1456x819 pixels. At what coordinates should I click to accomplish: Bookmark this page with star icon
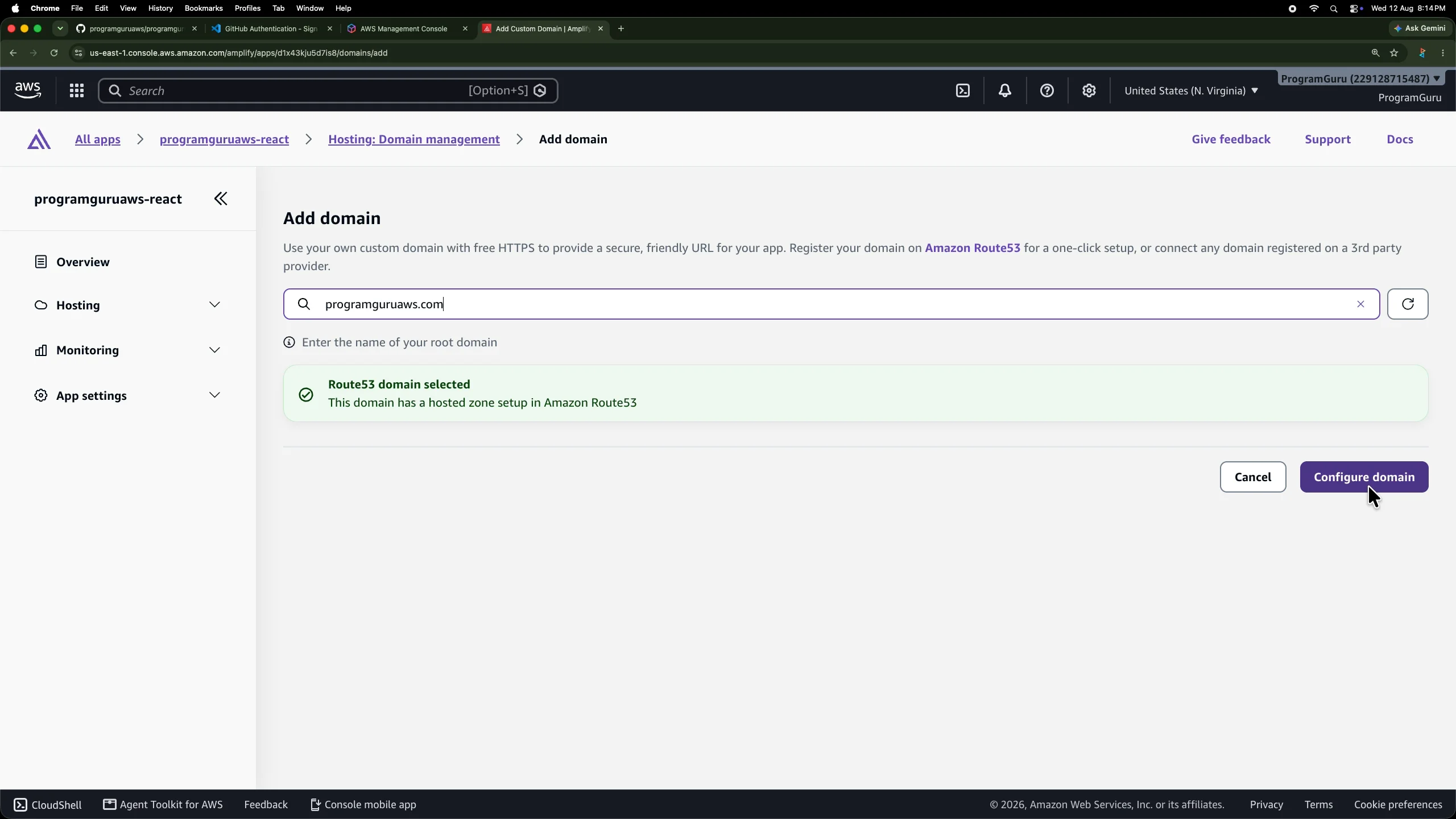1394,53
